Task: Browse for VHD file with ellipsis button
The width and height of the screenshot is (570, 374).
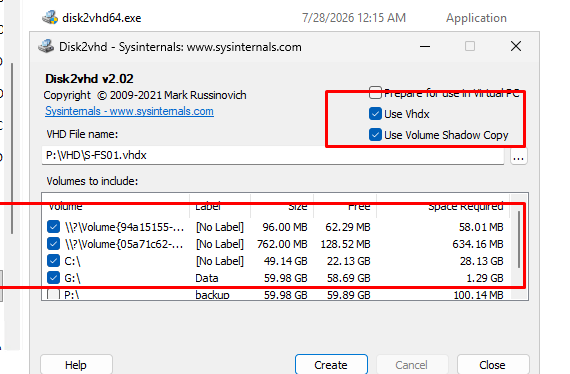Action: point(518,157)
